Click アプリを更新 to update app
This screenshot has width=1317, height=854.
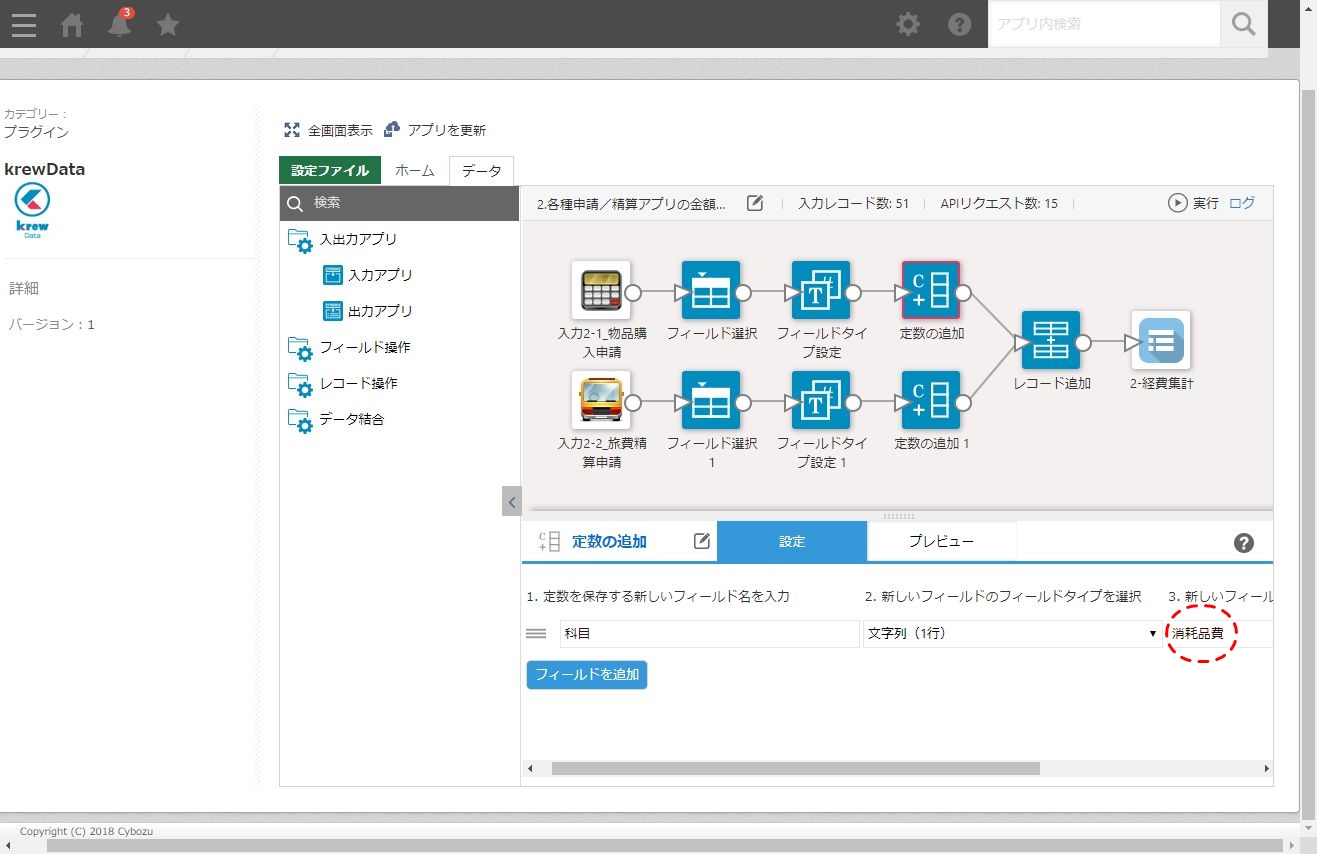point(435,130)
